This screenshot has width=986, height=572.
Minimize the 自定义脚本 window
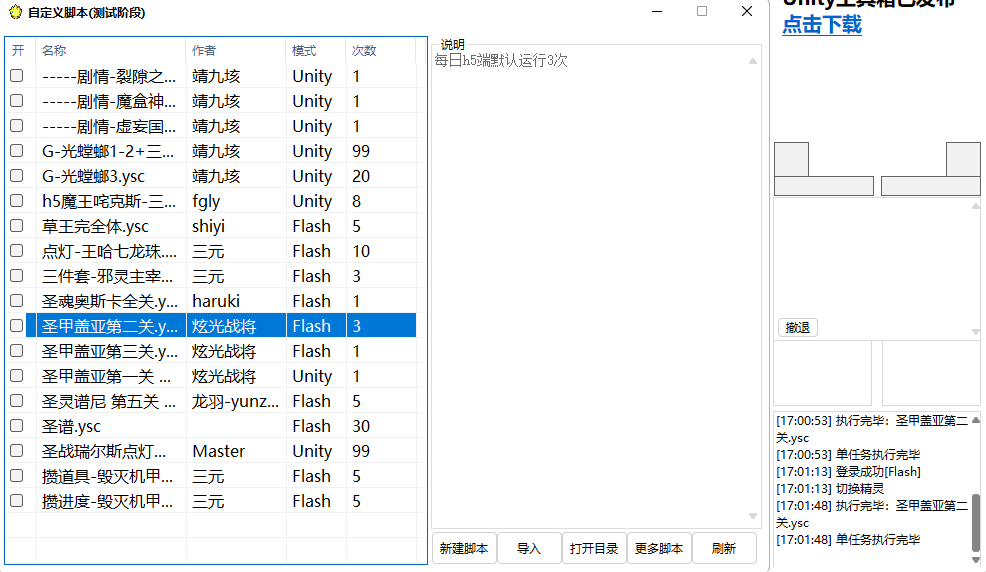pyautogui.click(x=657, y=11)
